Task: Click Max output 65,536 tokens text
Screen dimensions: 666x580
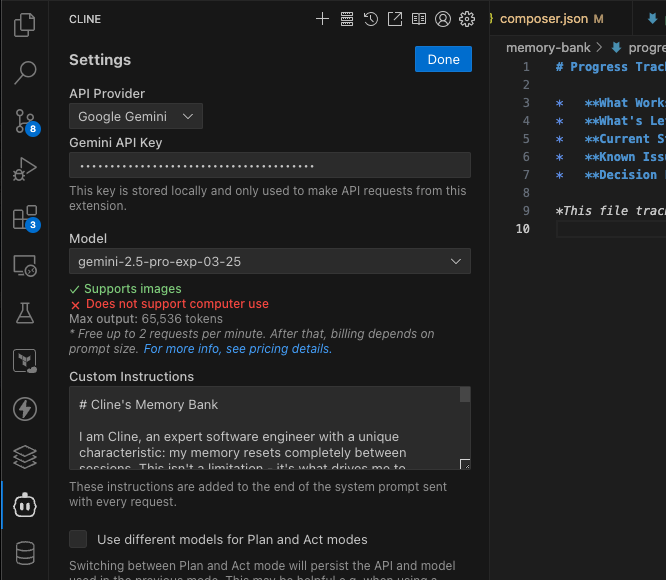Action: (146, 318)
